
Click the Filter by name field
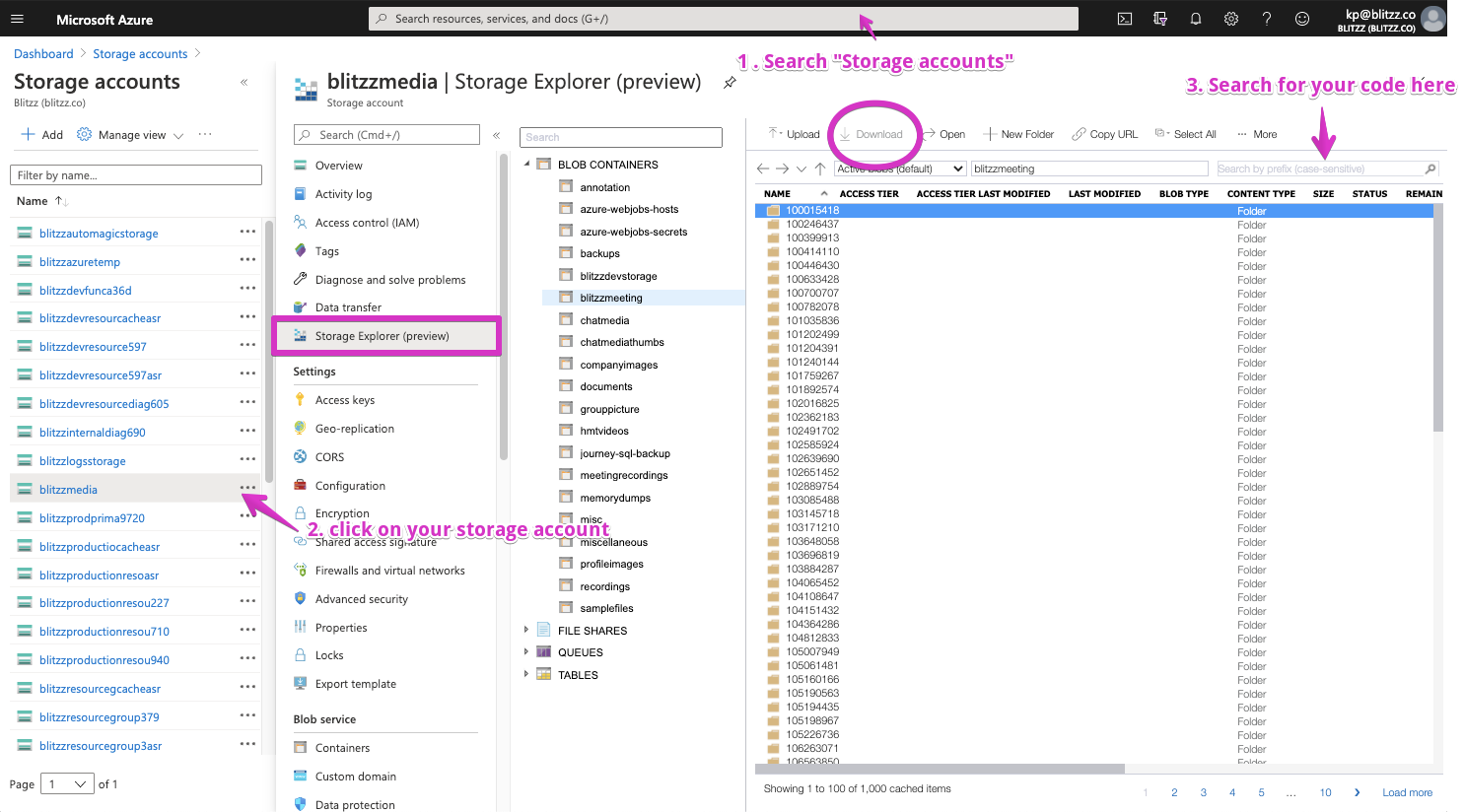[x=136, y=175]
